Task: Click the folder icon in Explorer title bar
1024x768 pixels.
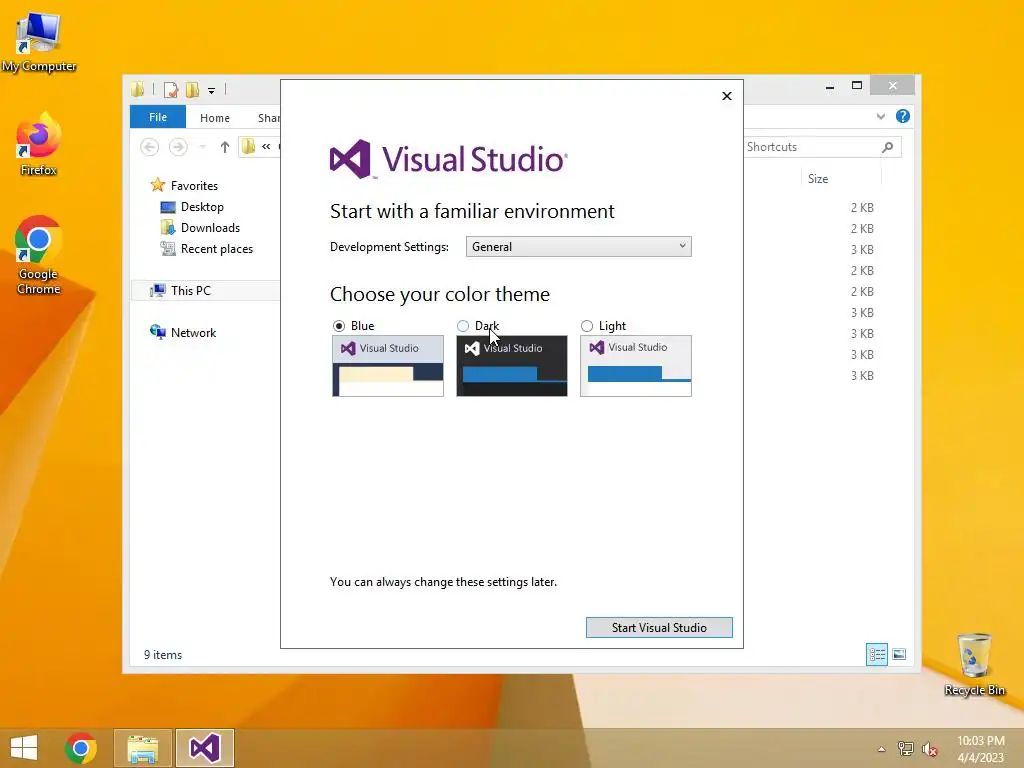Action: (x=138, y=89)
